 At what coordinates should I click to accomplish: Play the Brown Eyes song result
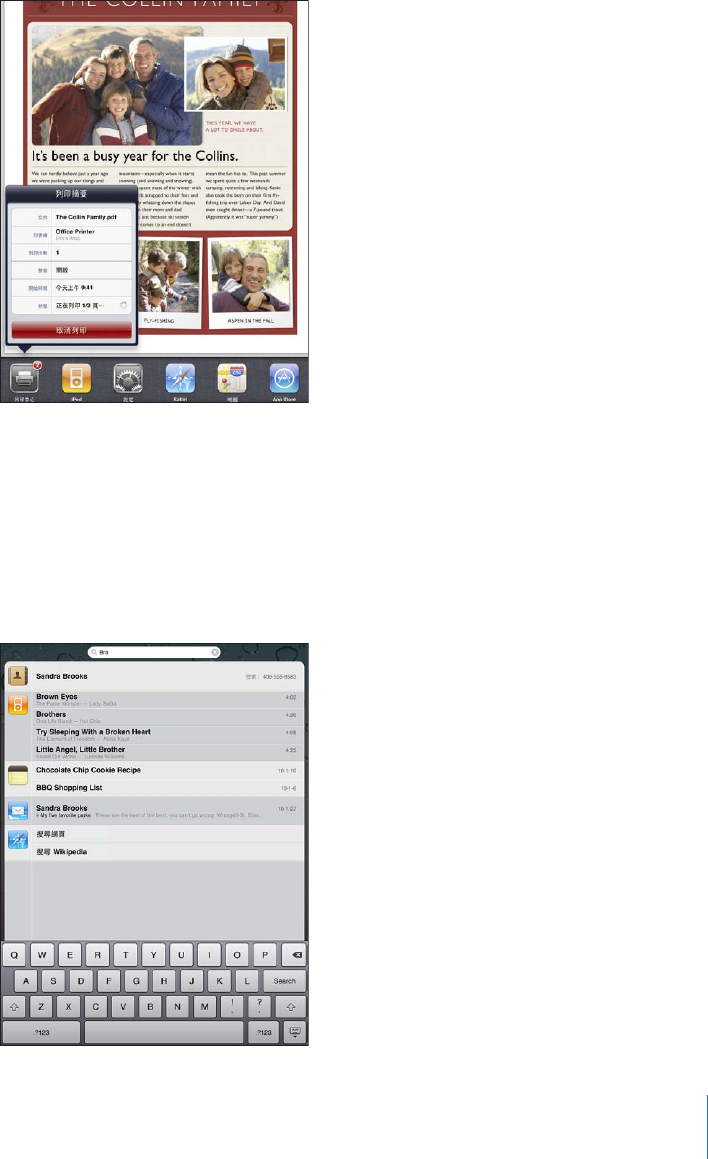[x=168, y=699]
